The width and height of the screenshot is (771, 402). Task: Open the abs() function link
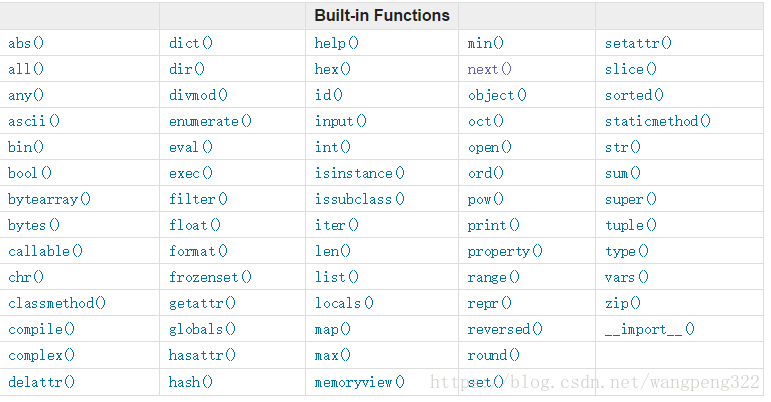point(26,43)
